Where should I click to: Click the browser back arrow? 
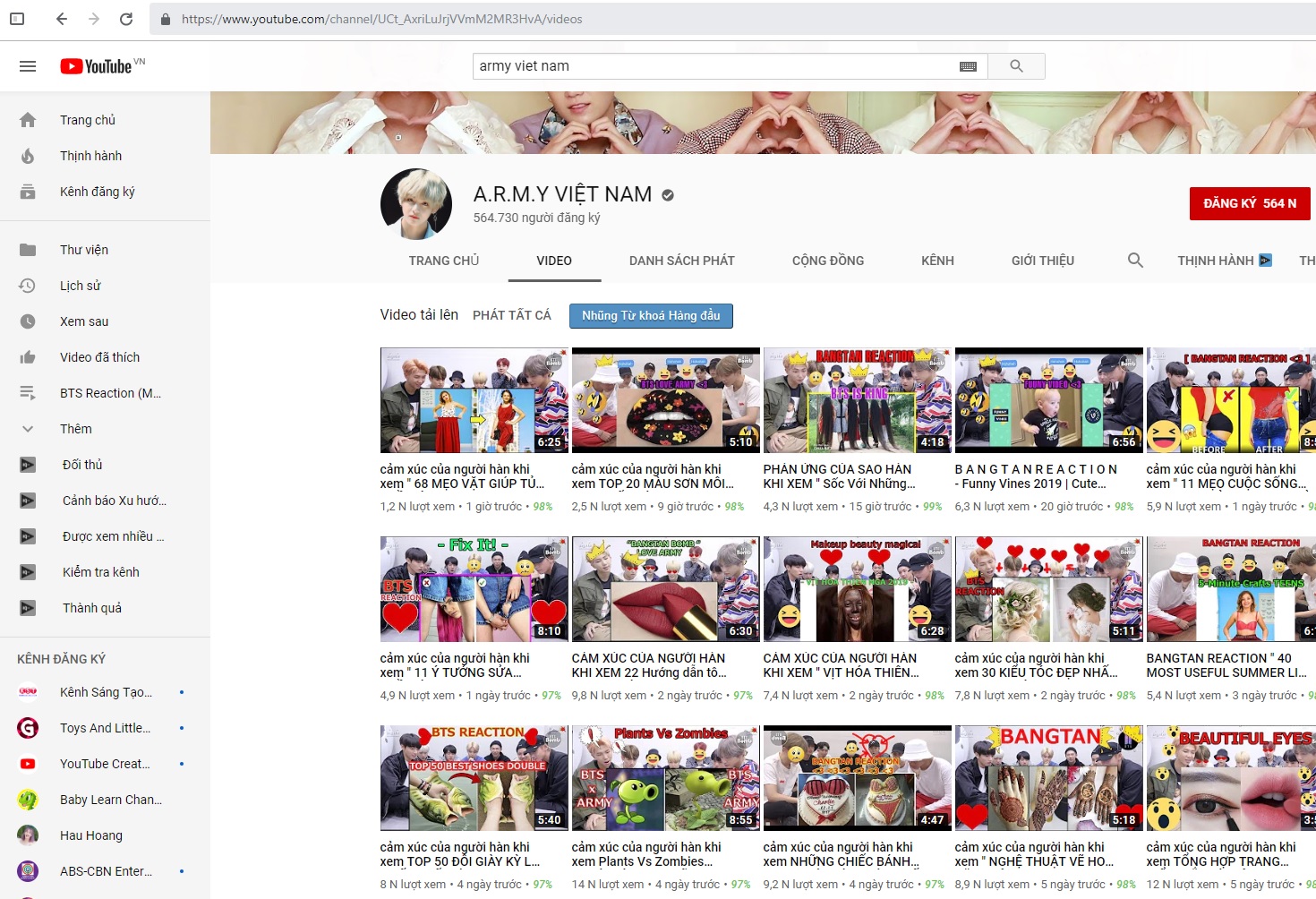pyautogui.click(x=61, y=19)
